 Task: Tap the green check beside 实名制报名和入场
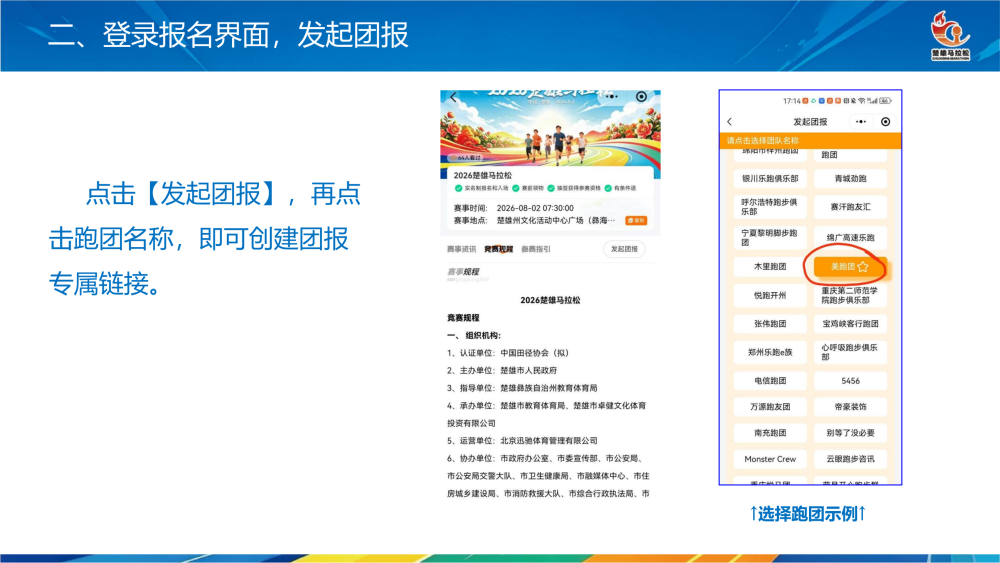(458, 188)
